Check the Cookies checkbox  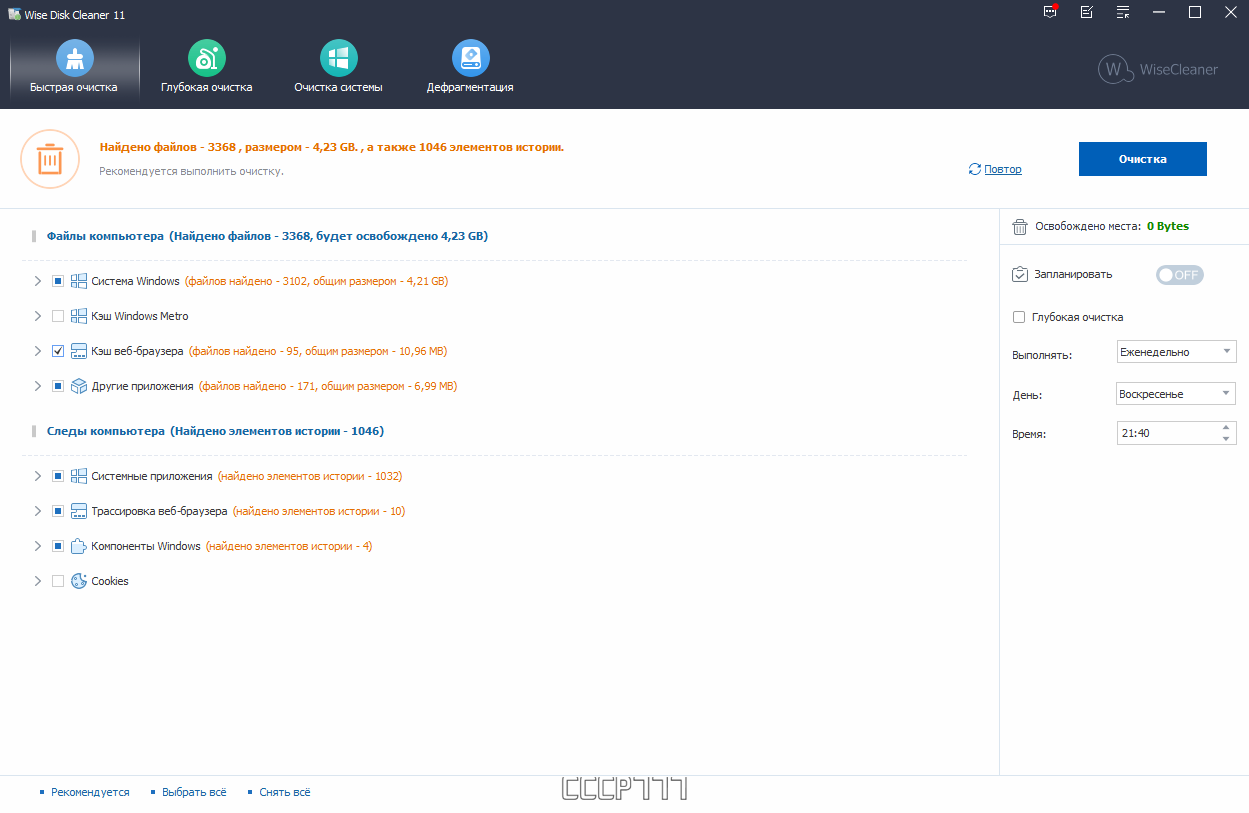coord(58,581)
